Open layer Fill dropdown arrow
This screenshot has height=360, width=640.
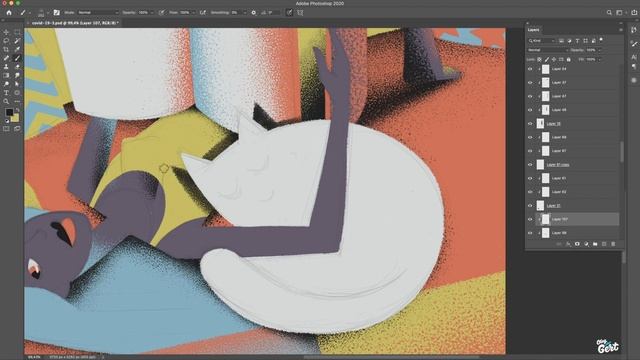pyautogui.click(x=599, y=60)
